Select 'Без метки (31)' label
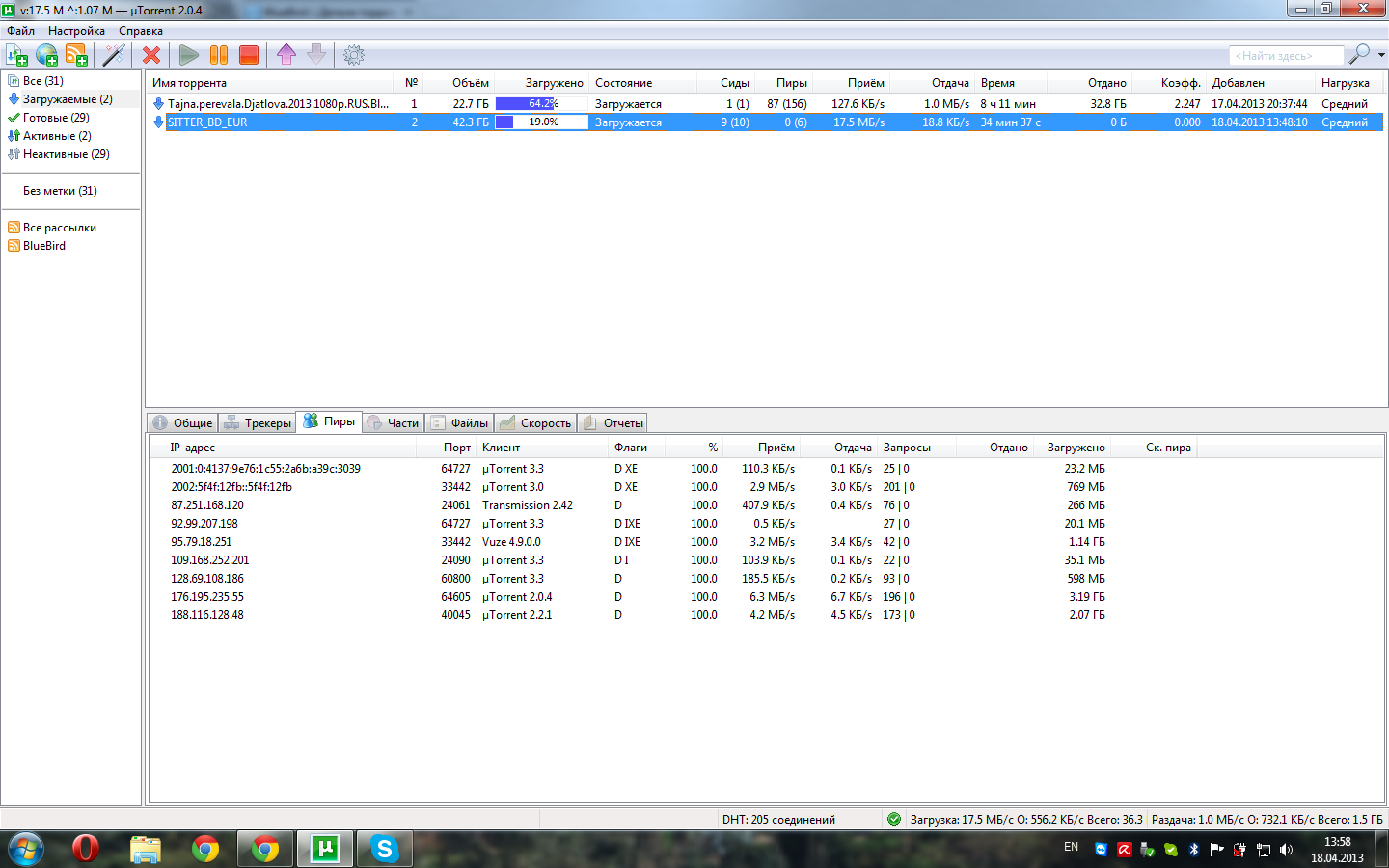 [x=60, y=191]
